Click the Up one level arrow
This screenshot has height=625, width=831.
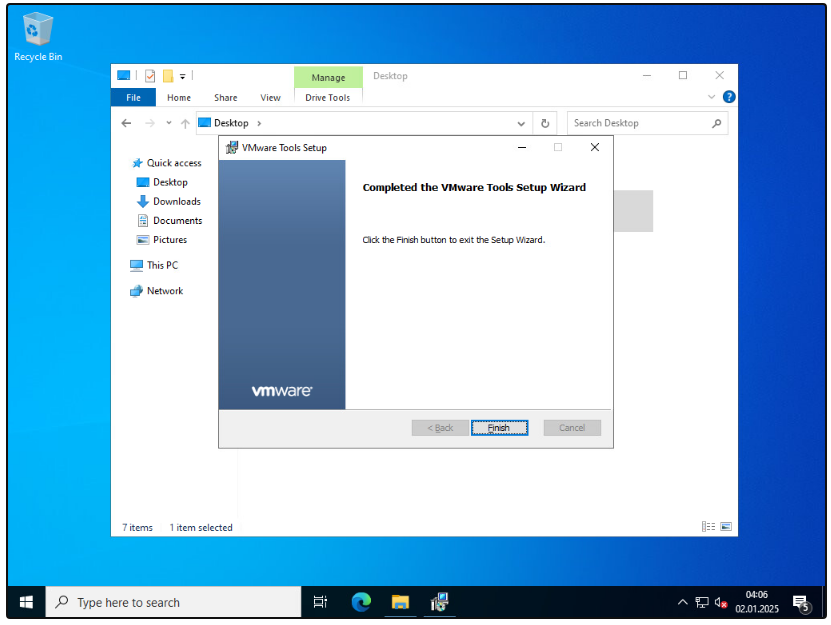coord(185,124)
